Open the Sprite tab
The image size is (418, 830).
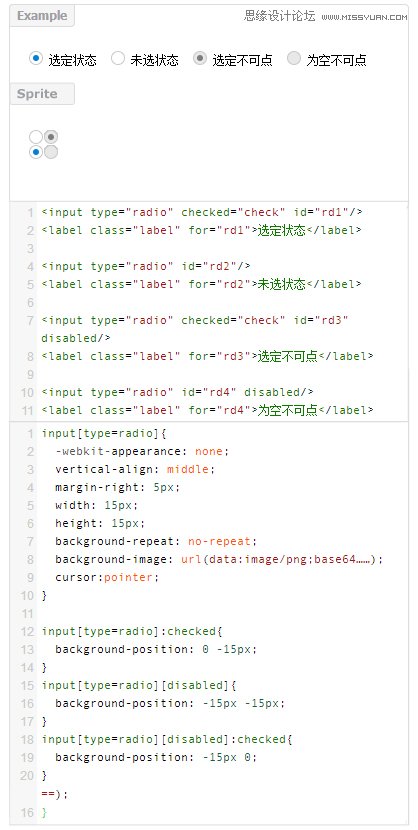[42, 94]
